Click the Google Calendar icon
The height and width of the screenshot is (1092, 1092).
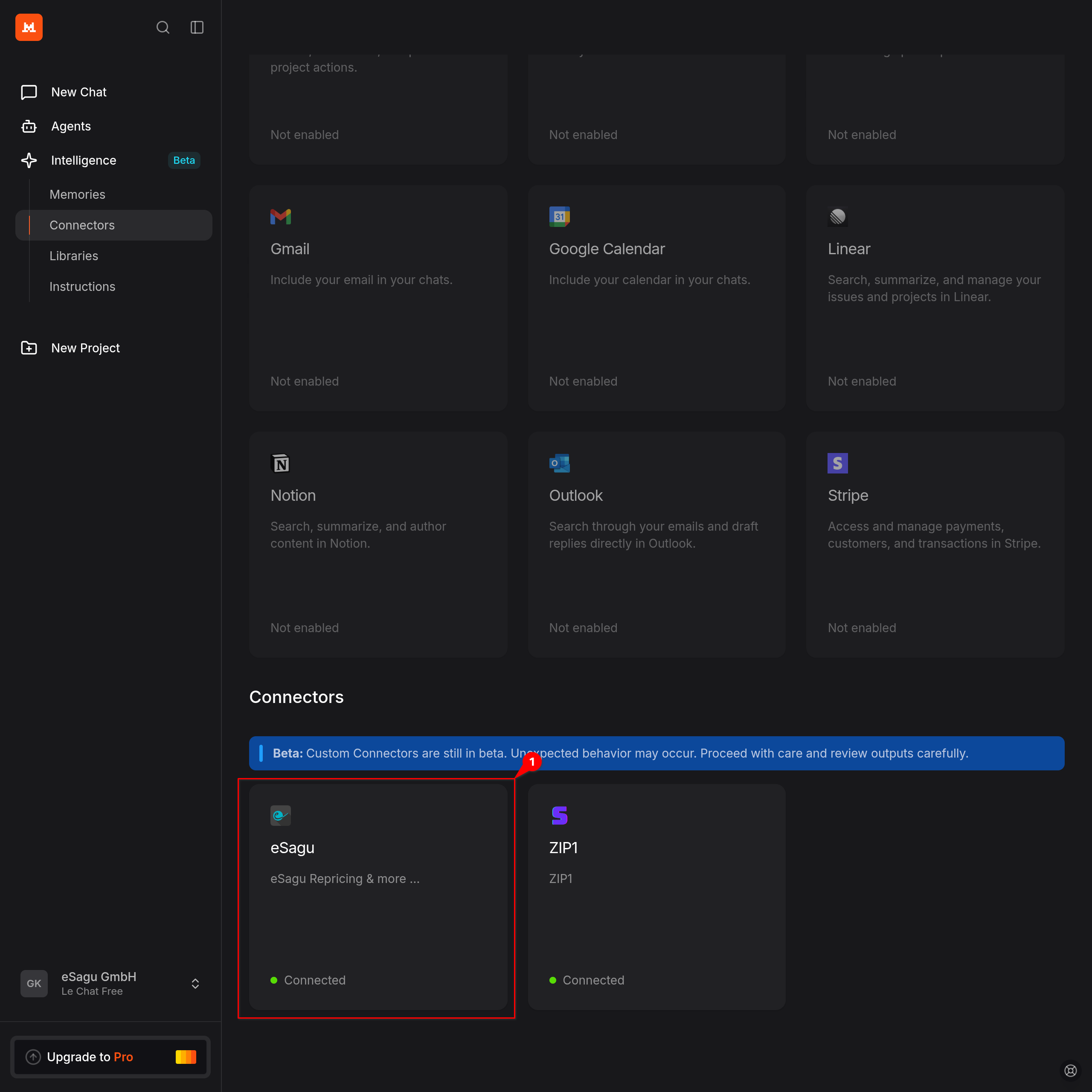pyautogui.click(x=559, y=216)
